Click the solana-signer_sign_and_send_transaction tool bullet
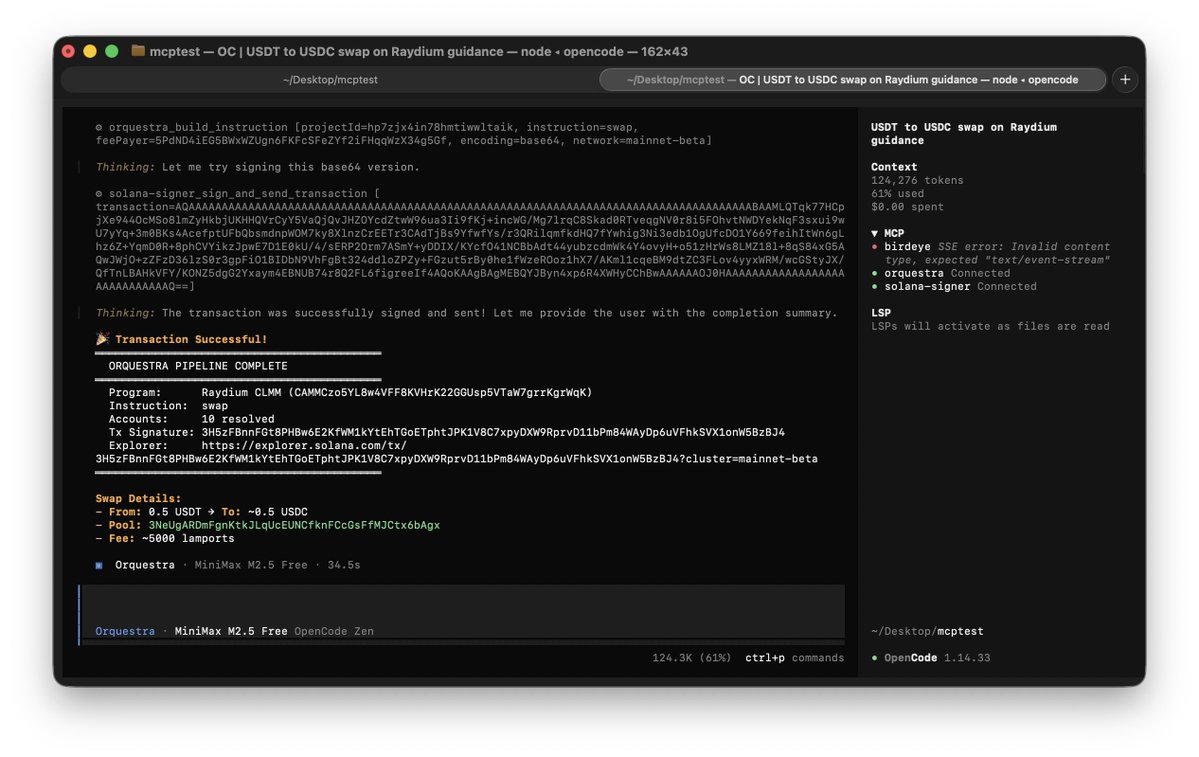 tap(99, 193)
